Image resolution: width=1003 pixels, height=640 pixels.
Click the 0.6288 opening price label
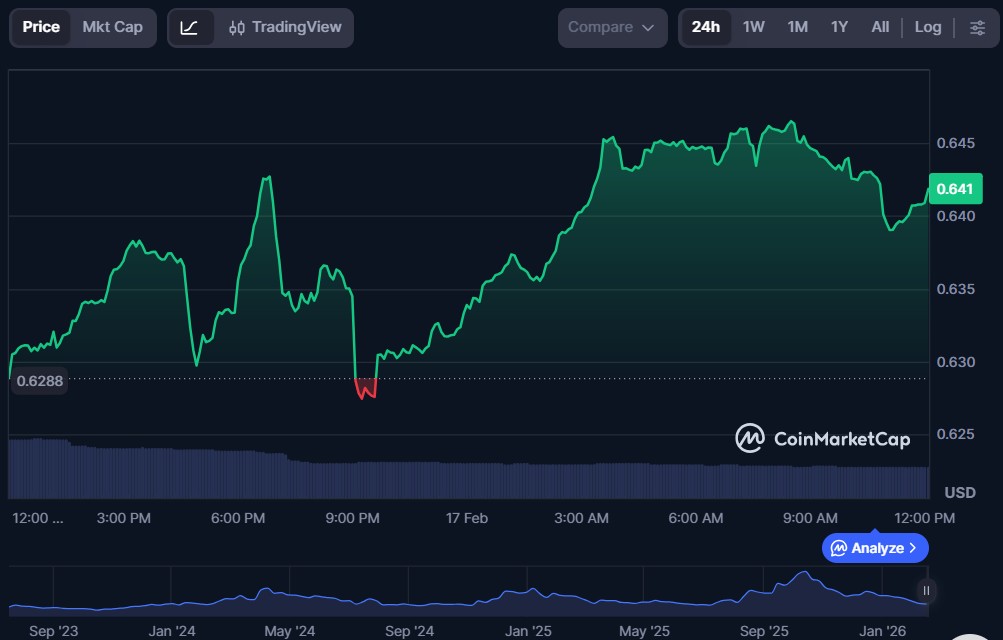pyautogui.click(x=38, y=381)
